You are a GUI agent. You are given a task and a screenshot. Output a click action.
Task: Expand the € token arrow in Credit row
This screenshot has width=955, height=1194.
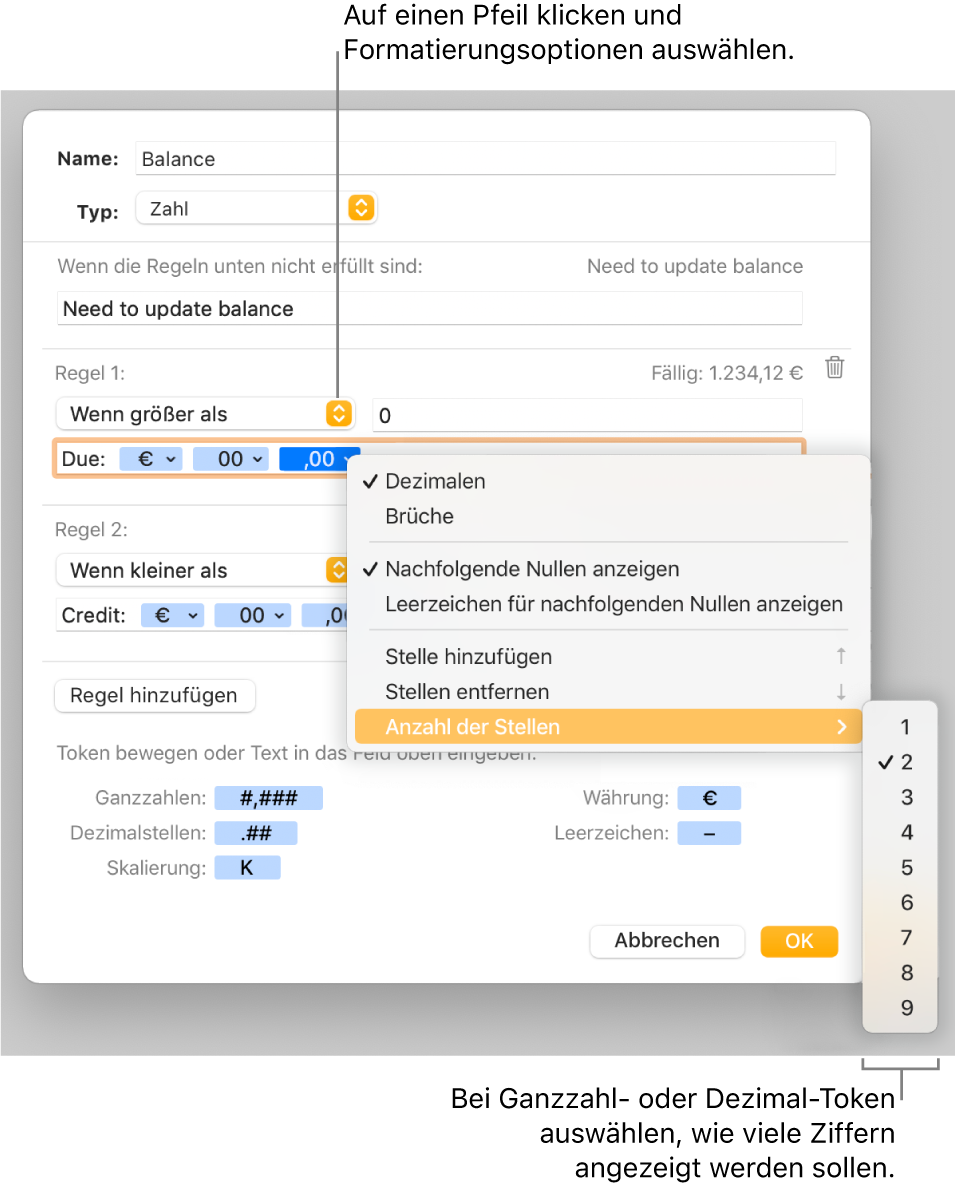coord(193,615)
